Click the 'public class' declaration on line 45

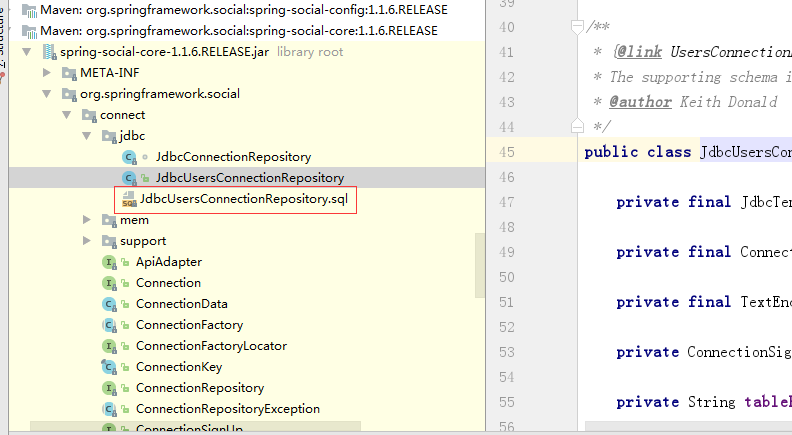(637, 152)
